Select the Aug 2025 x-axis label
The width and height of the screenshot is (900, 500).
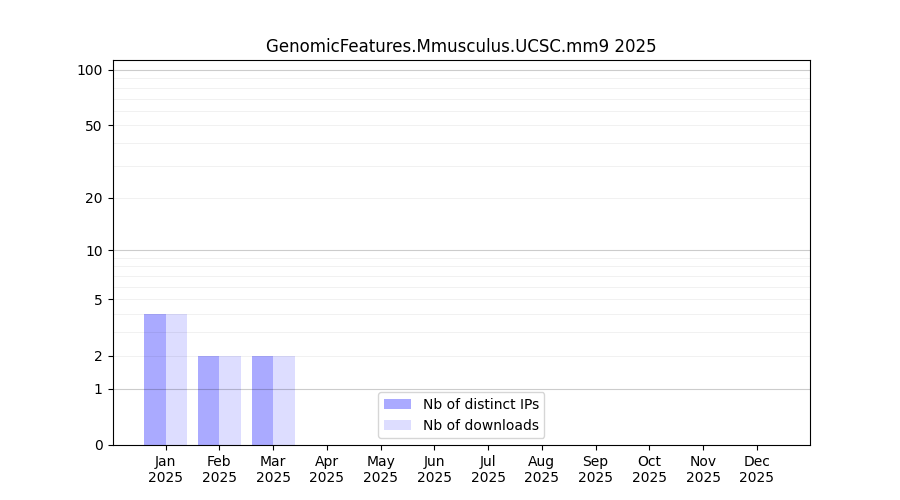[542, 469]
